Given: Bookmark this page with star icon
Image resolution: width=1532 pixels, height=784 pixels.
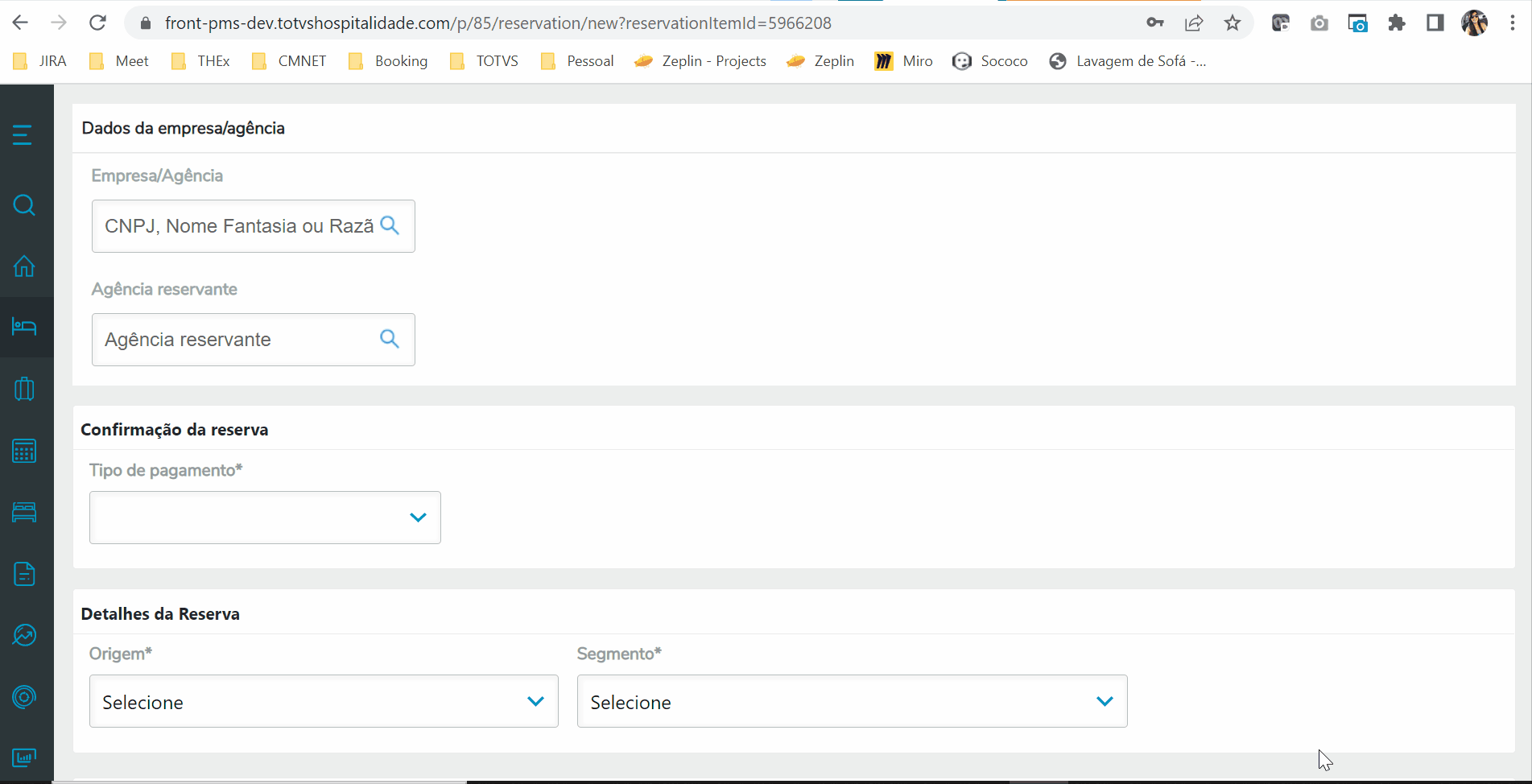Looking at the screenshot, I should (1233, 23).
